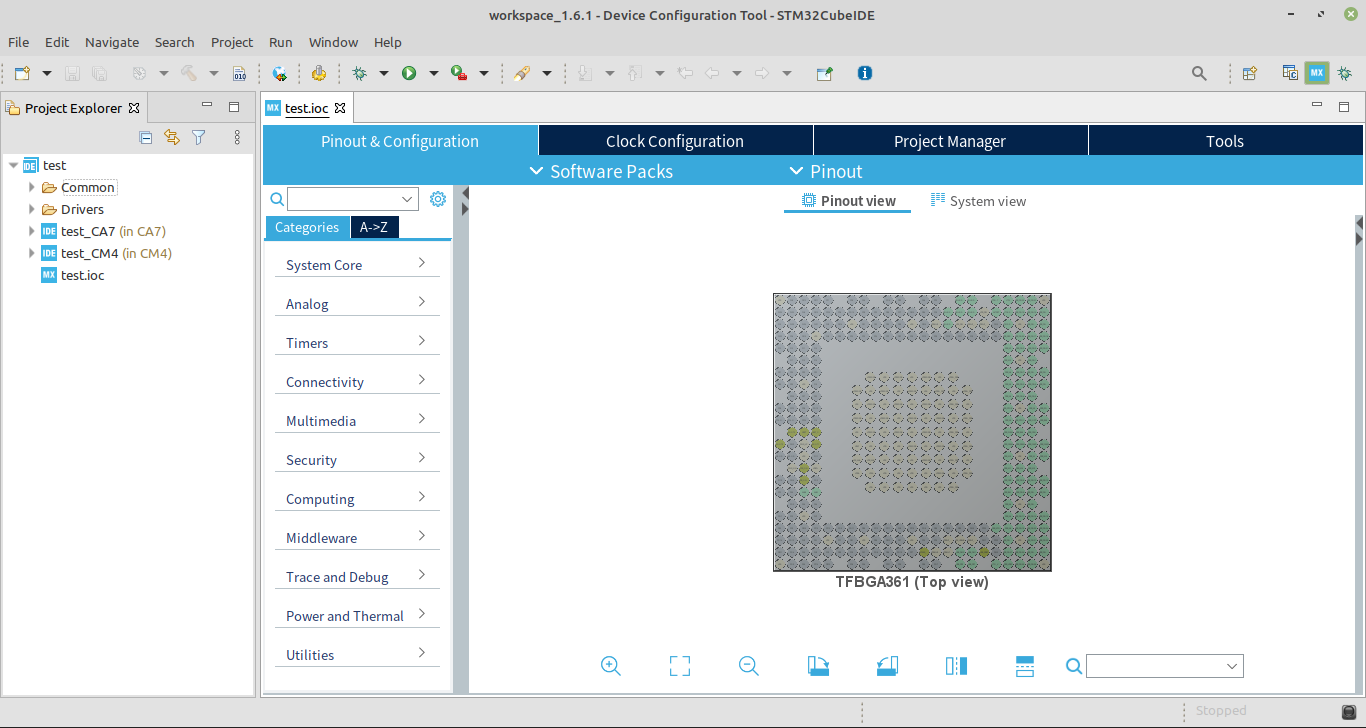The width and height of the screenshot is (1366, 728).
Task: Open the Navigate menu
Action: 112,42
